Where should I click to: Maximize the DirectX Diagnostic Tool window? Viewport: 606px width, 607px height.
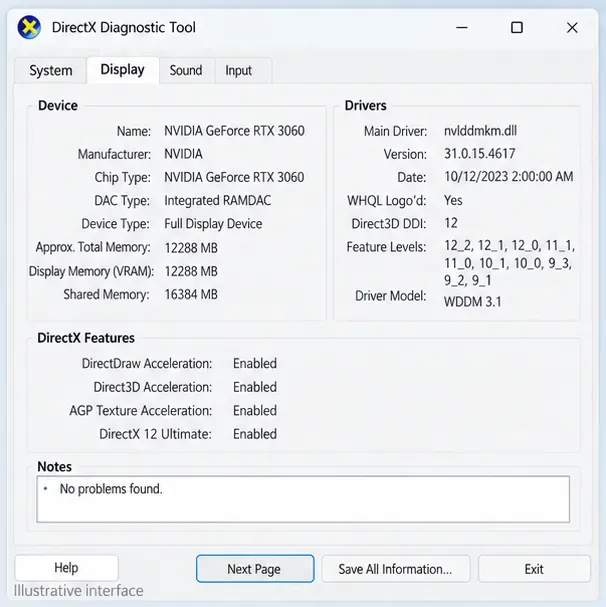pyautogui.click(x=517, y=27)
